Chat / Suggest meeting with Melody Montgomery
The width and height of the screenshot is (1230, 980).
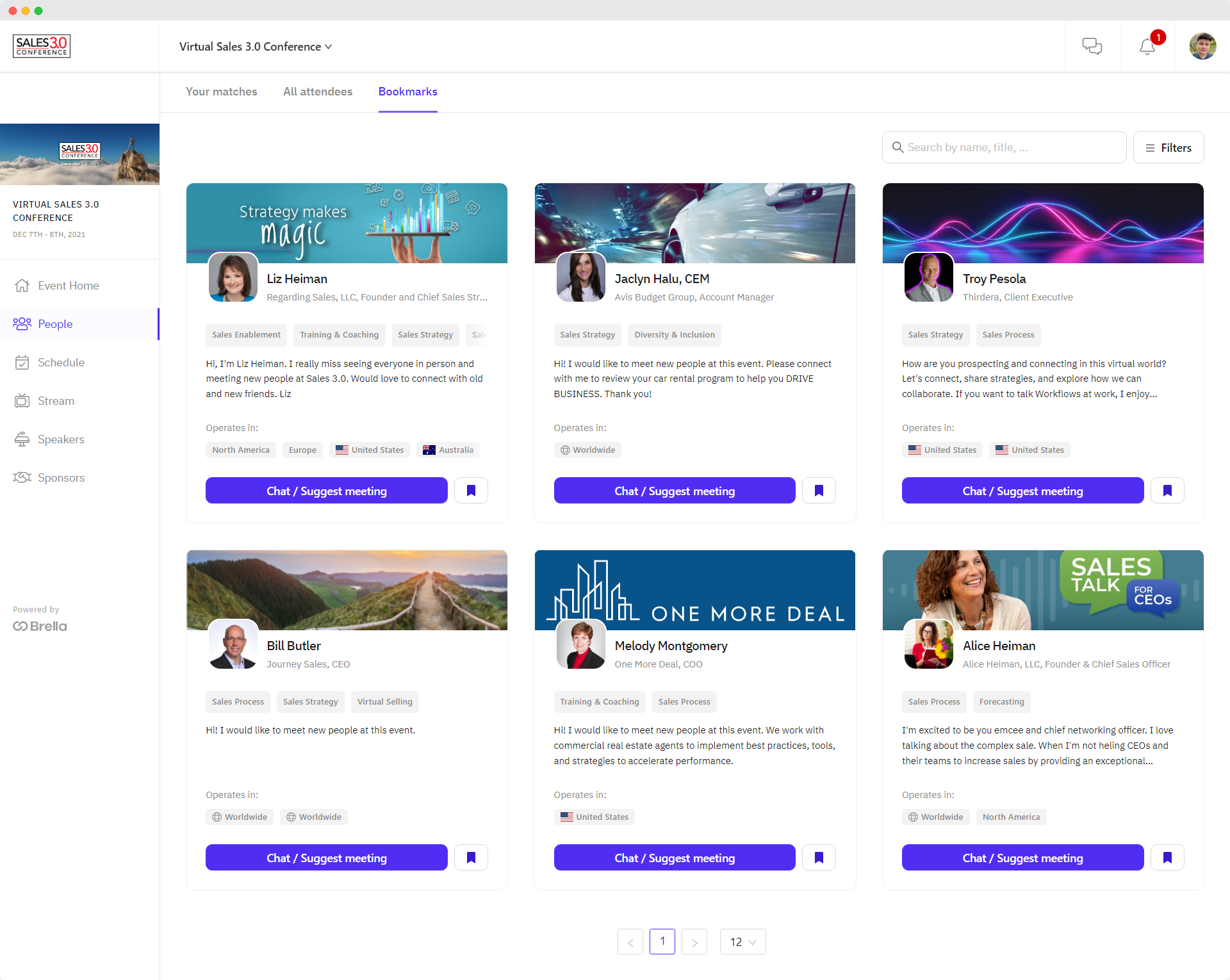(x=674, y=858)
